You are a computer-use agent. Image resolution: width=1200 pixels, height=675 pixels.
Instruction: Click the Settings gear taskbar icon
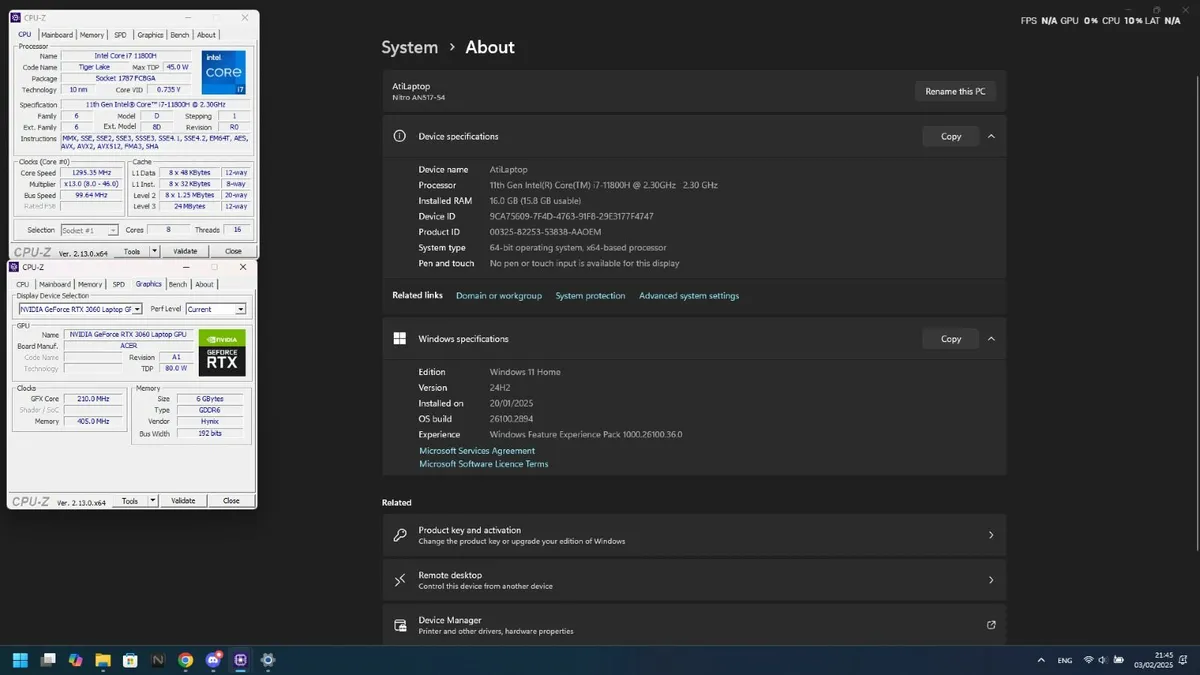[268, 660]
